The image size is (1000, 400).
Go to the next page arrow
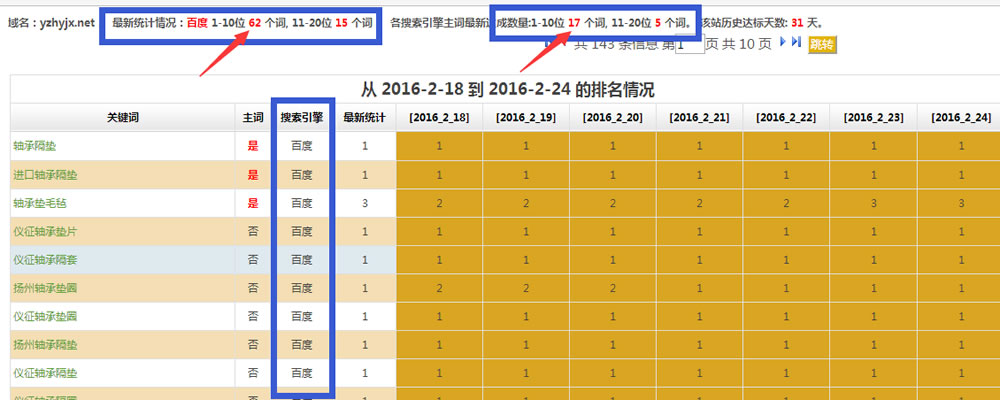point(784,43)
